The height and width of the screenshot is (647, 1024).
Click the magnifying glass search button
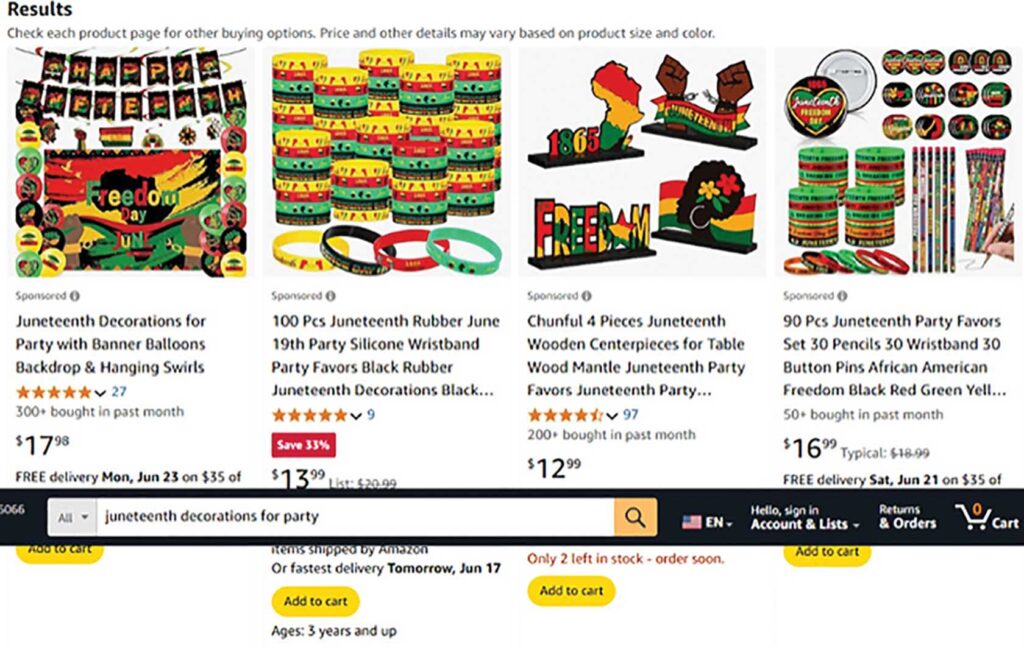point(635,517)
